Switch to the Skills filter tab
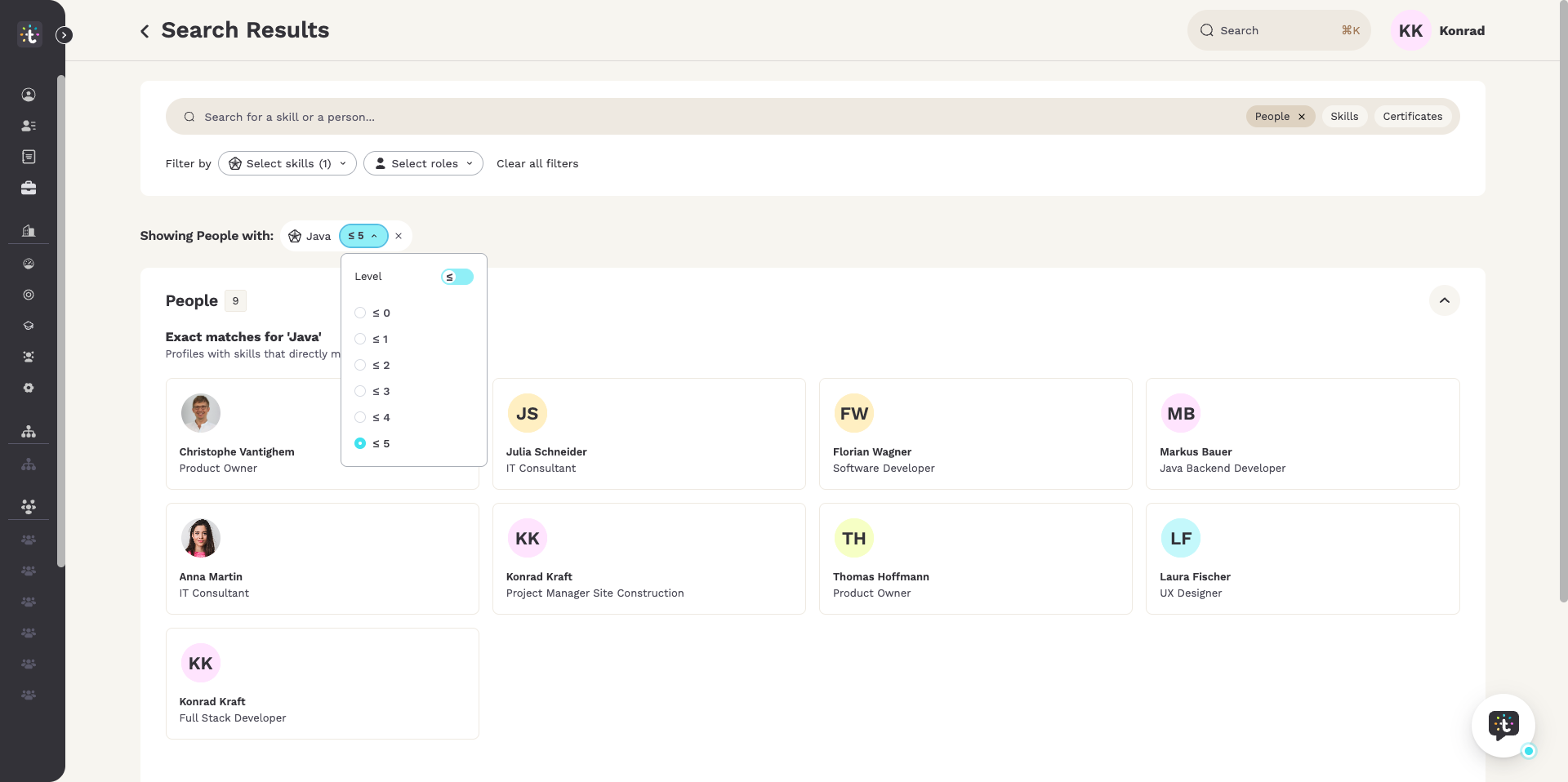1568x782 pixels. coord(1344,117)
